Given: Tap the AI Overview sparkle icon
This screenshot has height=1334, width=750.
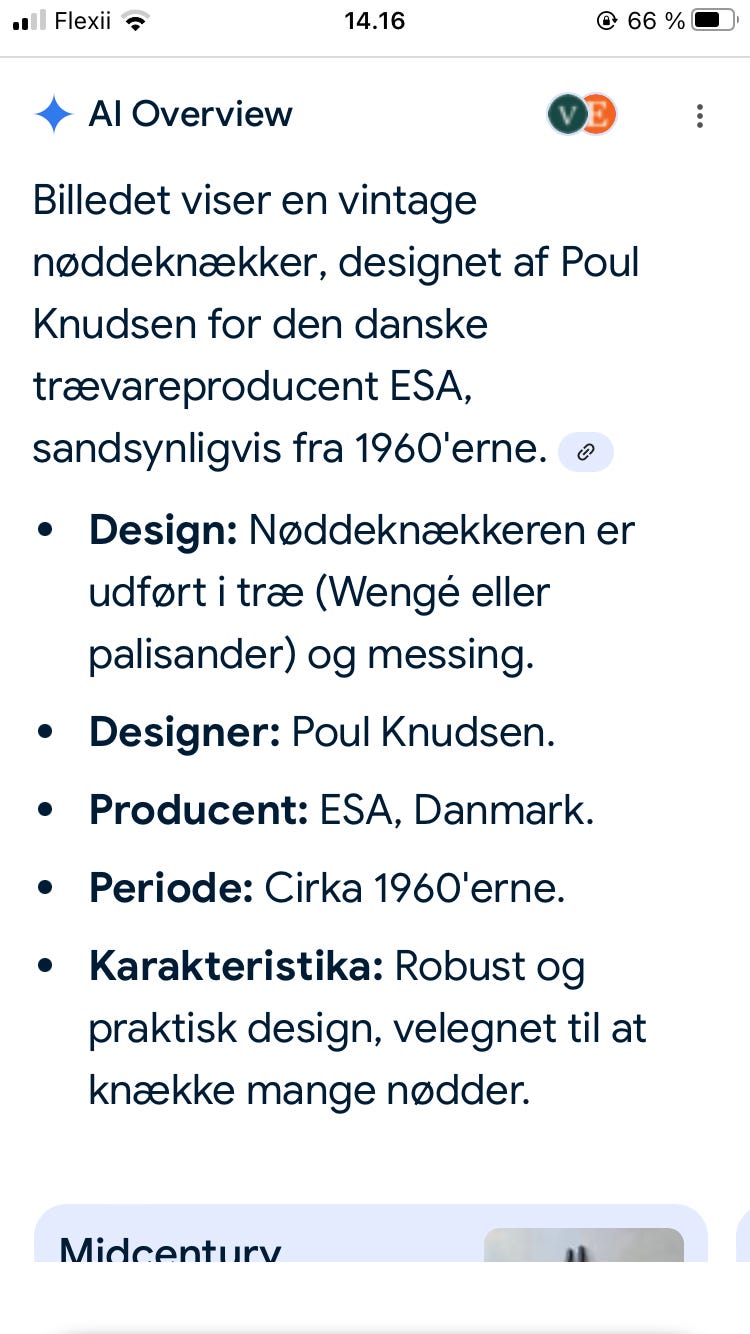Looking at the screenshot, I should pos(54,114).
